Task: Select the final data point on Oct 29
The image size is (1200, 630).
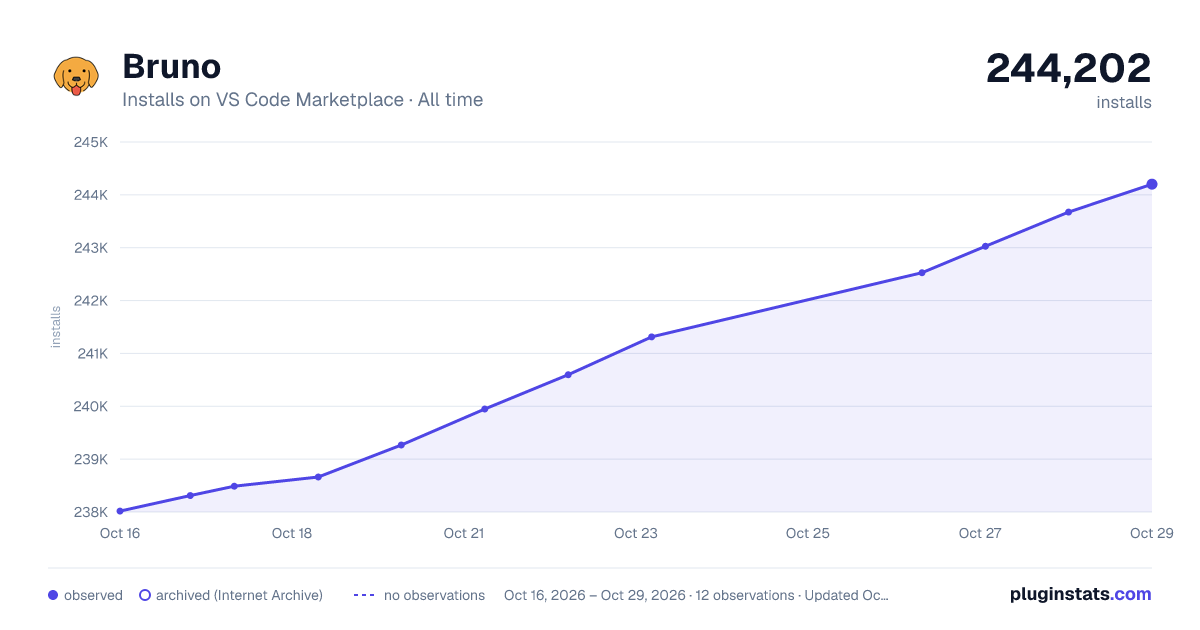Action: [x=1152, y=184]
